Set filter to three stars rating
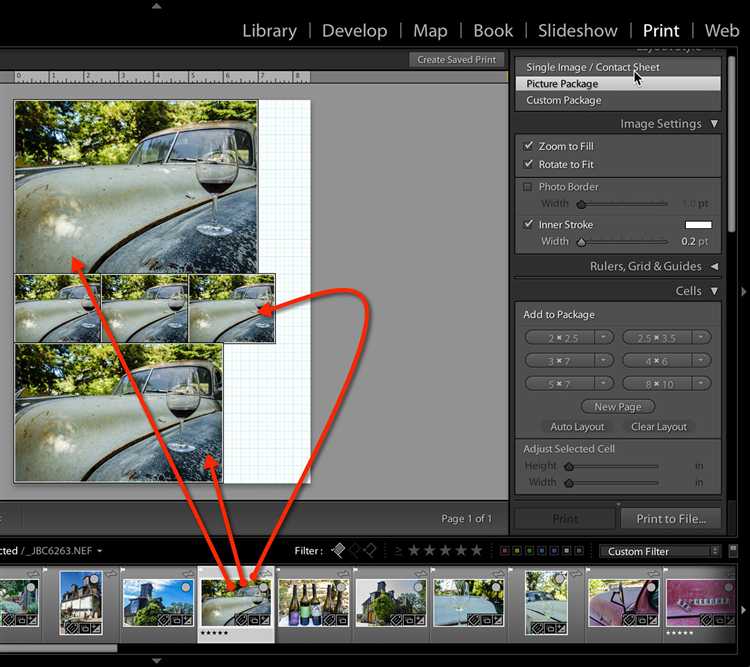 point(445,551)
